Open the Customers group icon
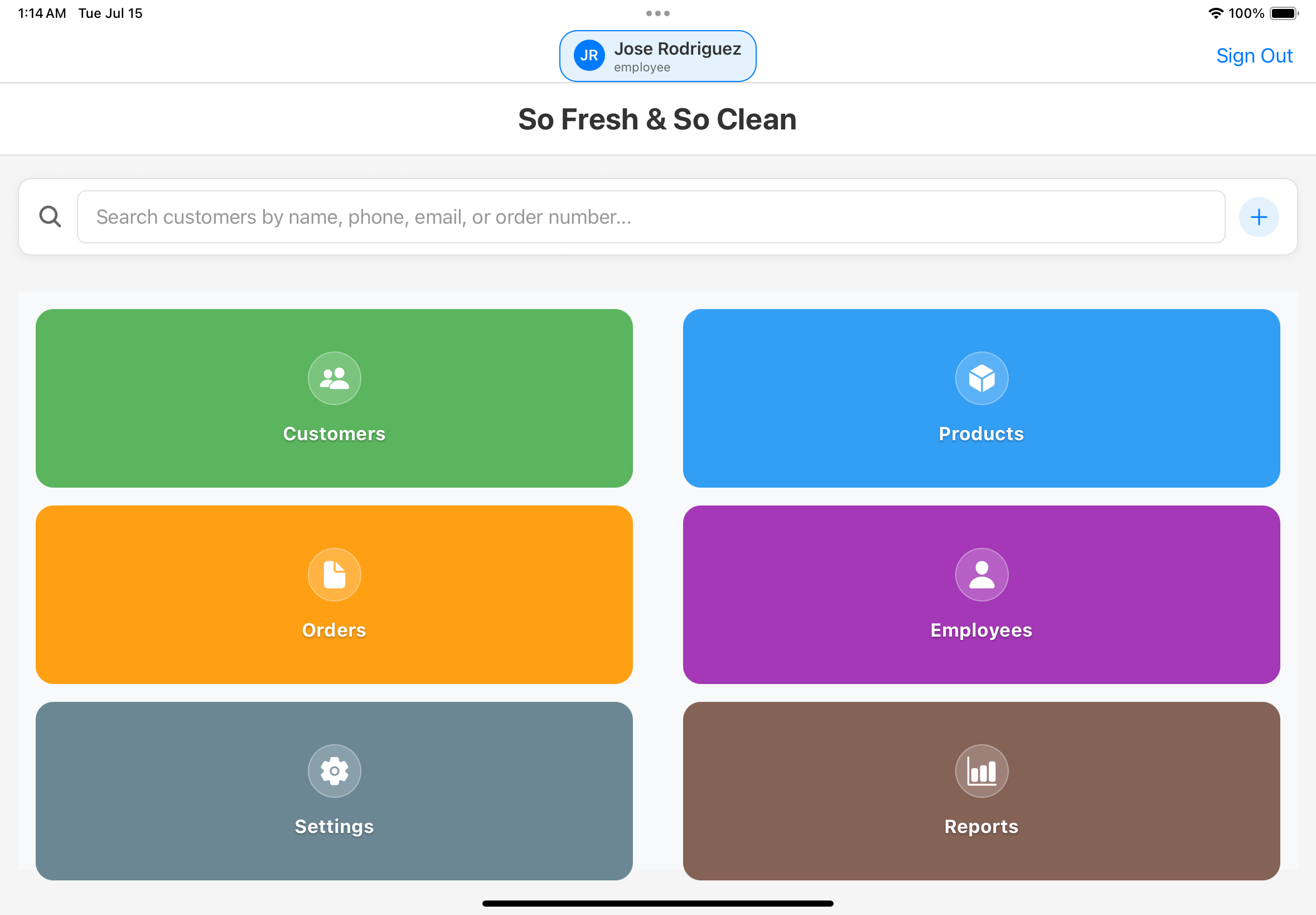1316x915 pixels. (x=334, y=378)
